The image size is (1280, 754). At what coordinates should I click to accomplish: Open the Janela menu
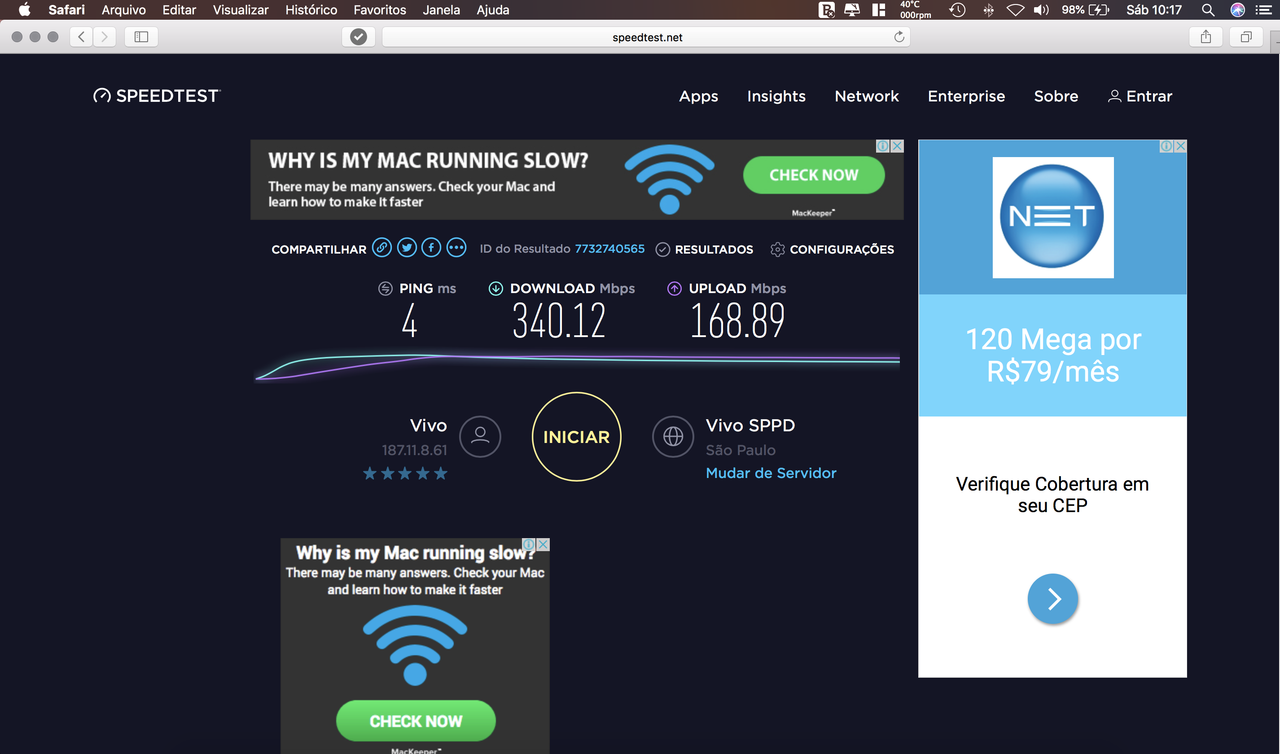[442, 10]
